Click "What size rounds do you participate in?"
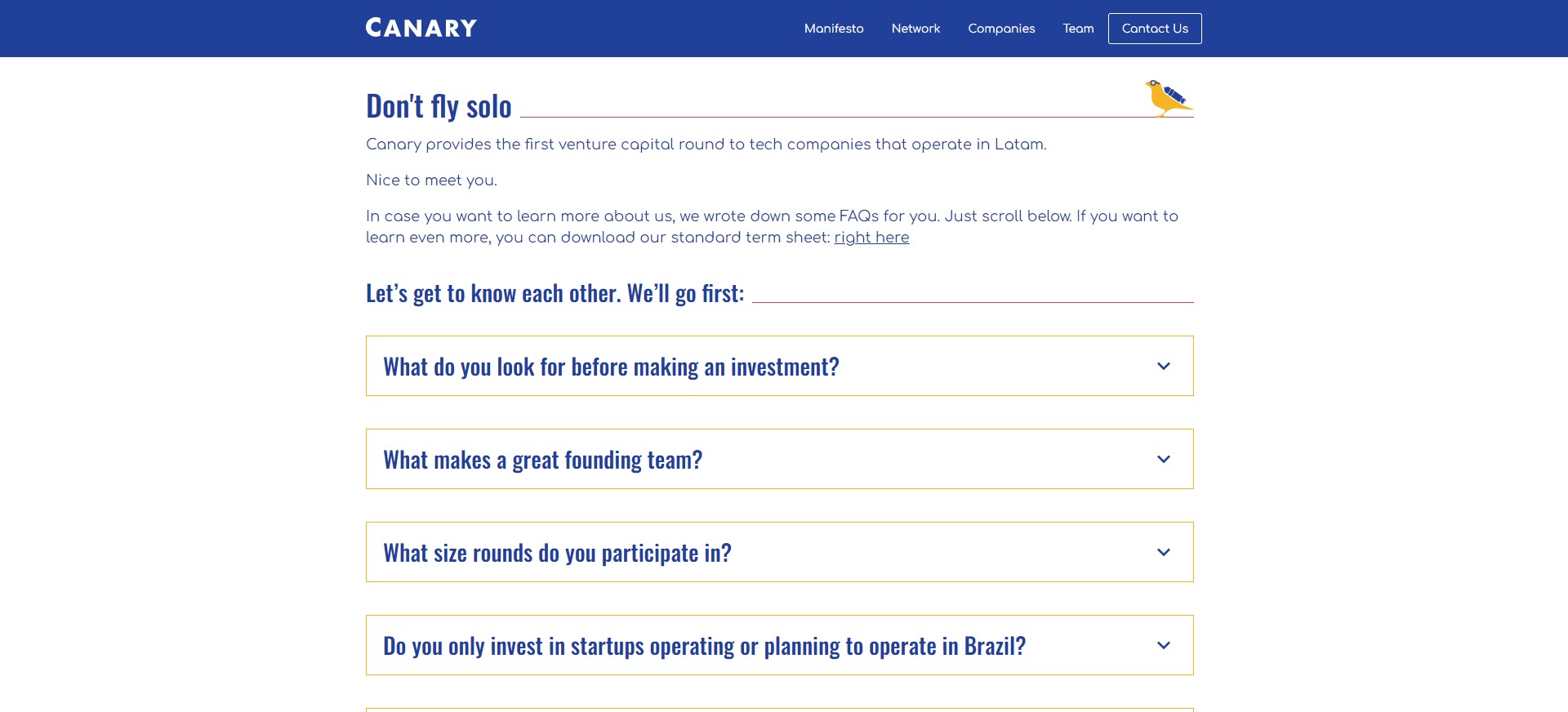This screenshot has width=1568, height=712. 557,554
